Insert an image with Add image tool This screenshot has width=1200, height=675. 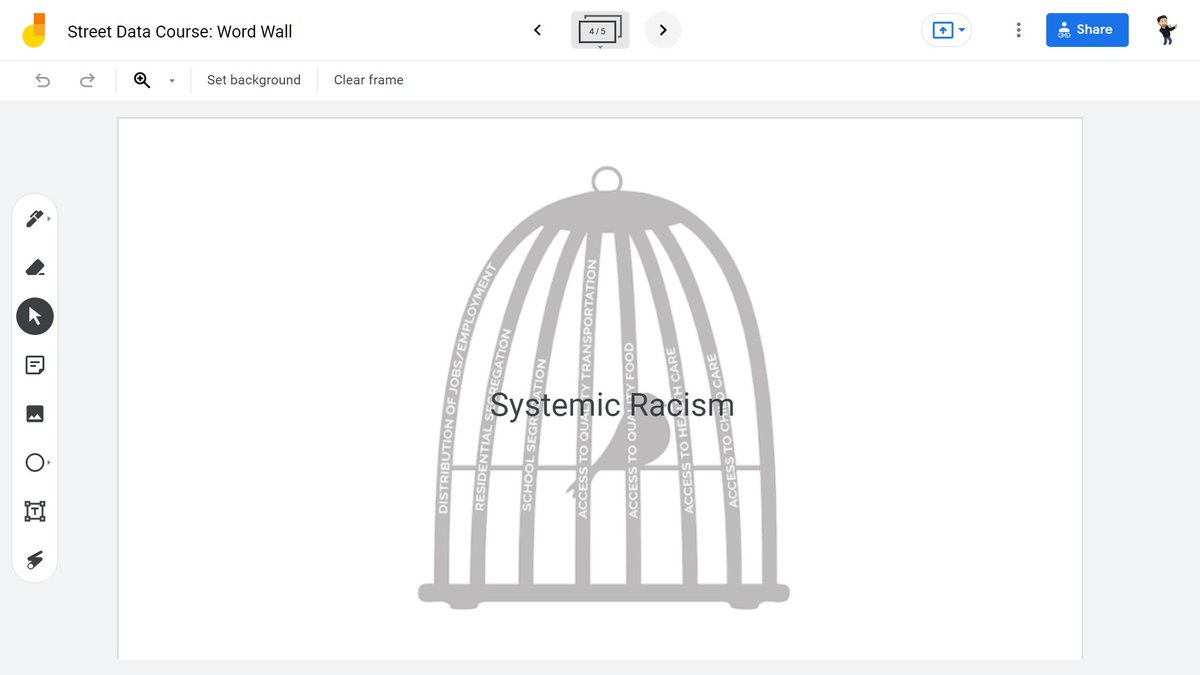pos(35,414)
